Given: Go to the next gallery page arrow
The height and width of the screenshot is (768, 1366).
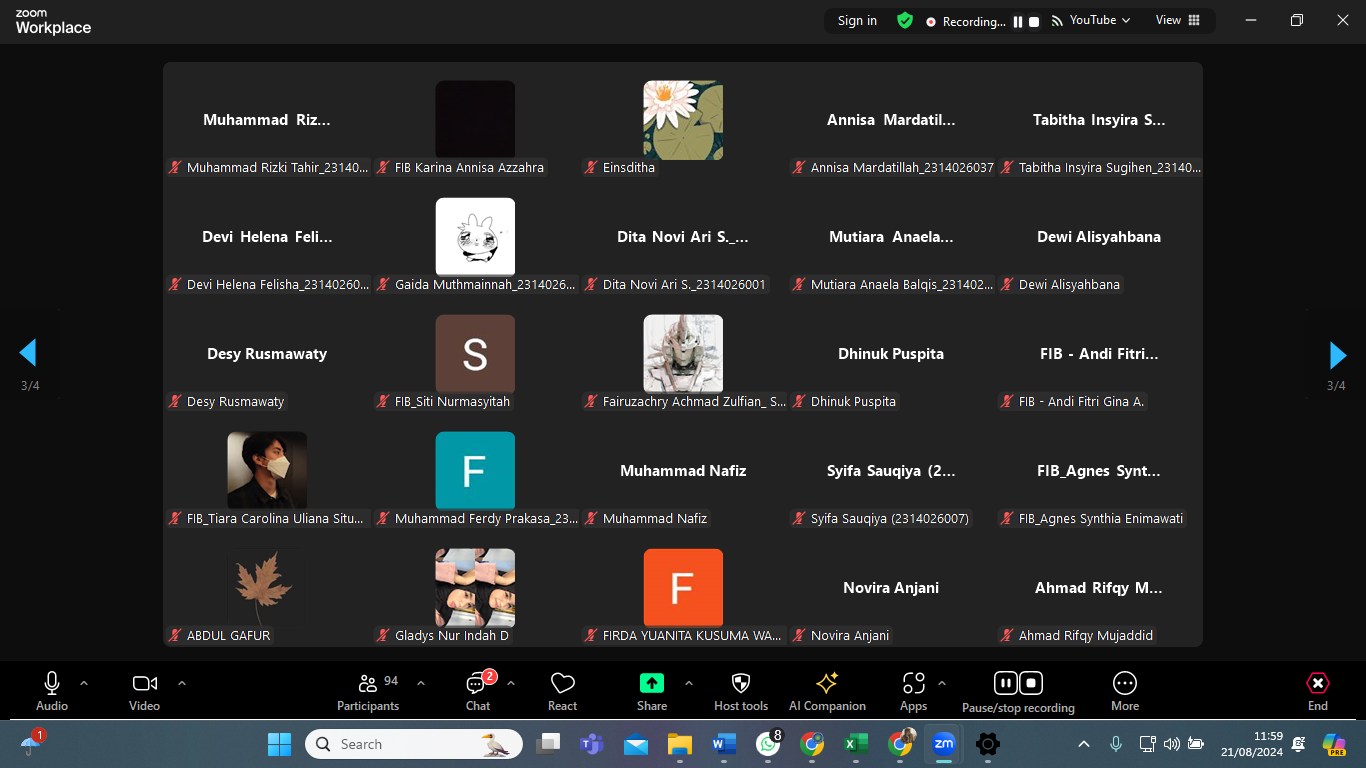Looking at the screenshot, I should 1338,354.
